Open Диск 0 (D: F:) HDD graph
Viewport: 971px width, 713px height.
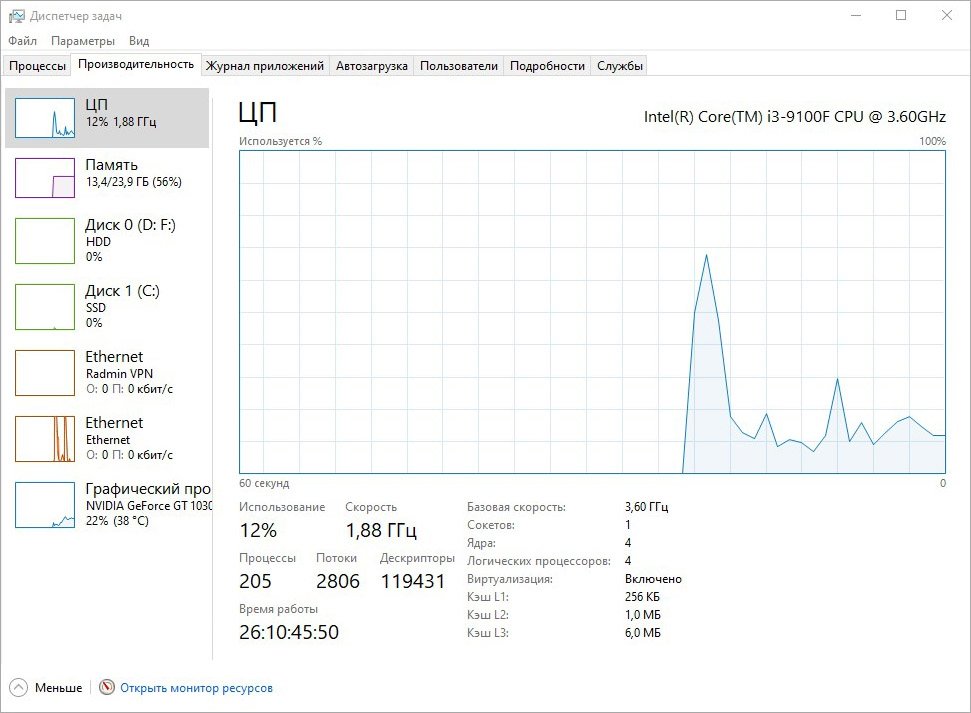(x=45, y=240)
